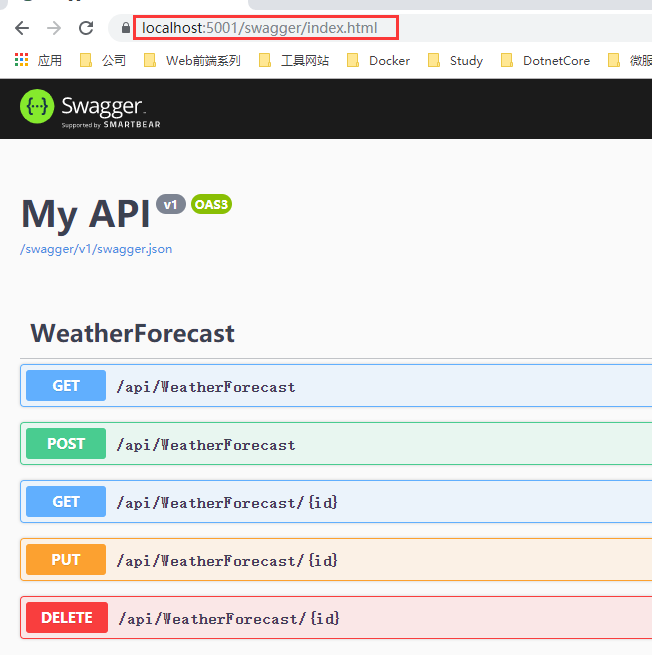Open the /swagger/v1/swagger.json link
Image resolution: width=652 pixels, height=655 pixels.
(96, 249)
